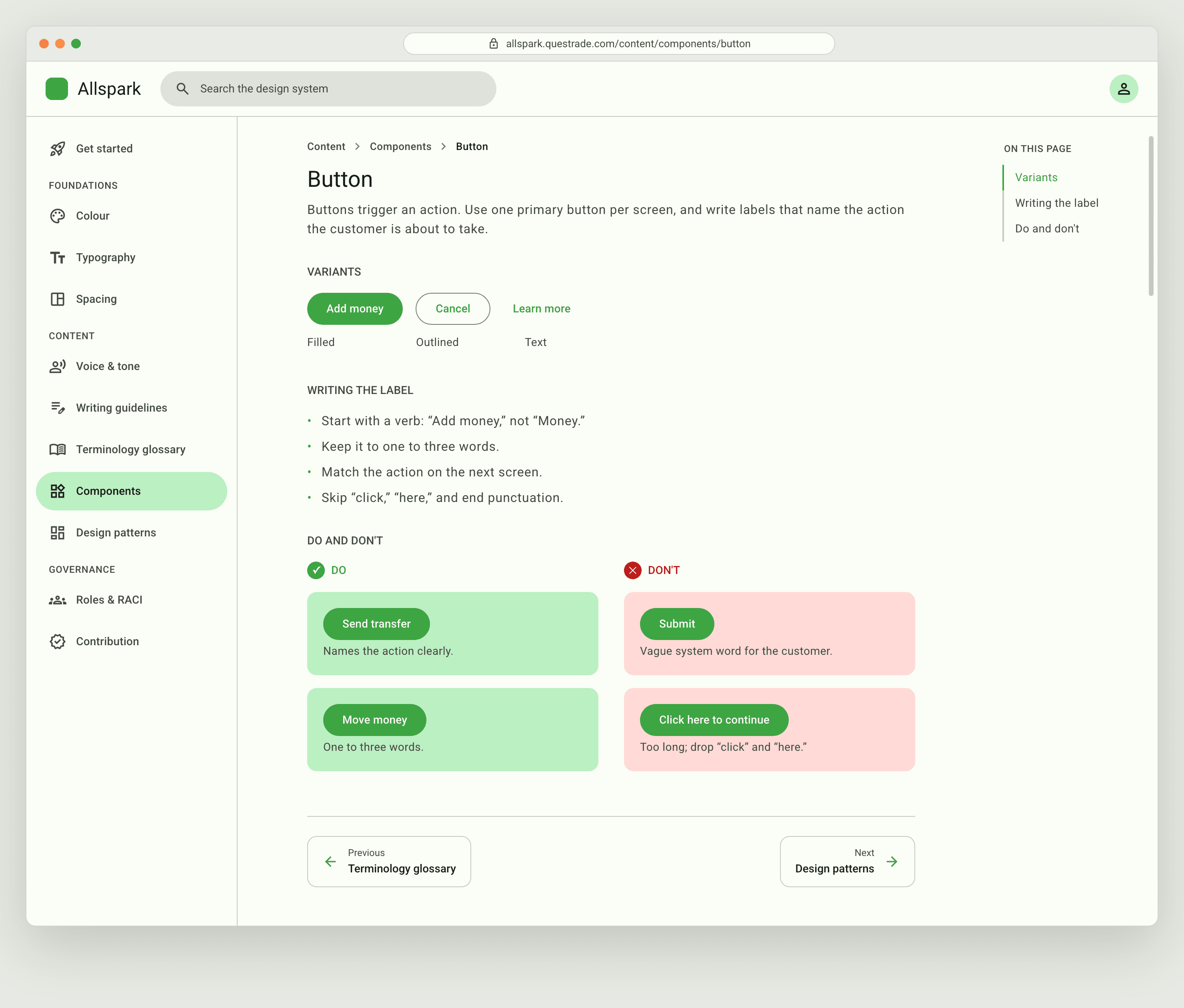Click the green Allspark logo square
The width and height of the screenshot is (1184, 1008).
click(x=56, y=88)
